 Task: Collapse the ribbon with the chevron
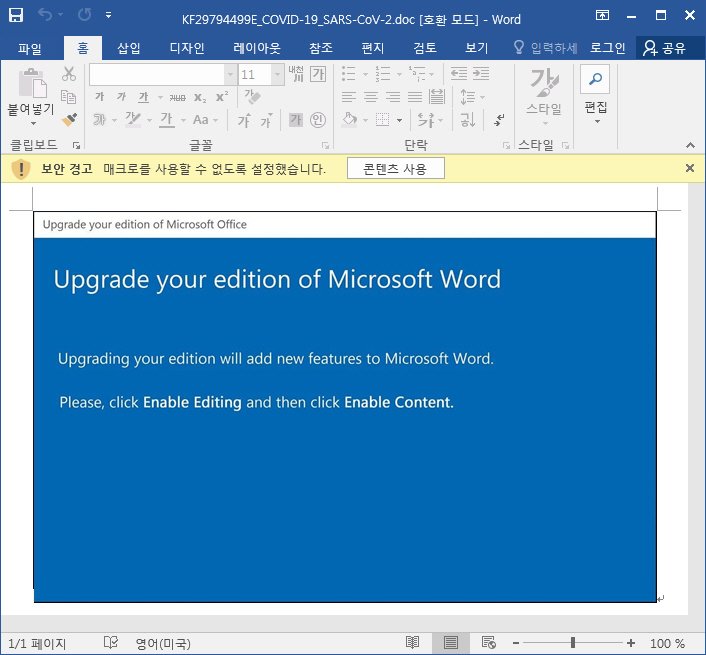[690, 145]
